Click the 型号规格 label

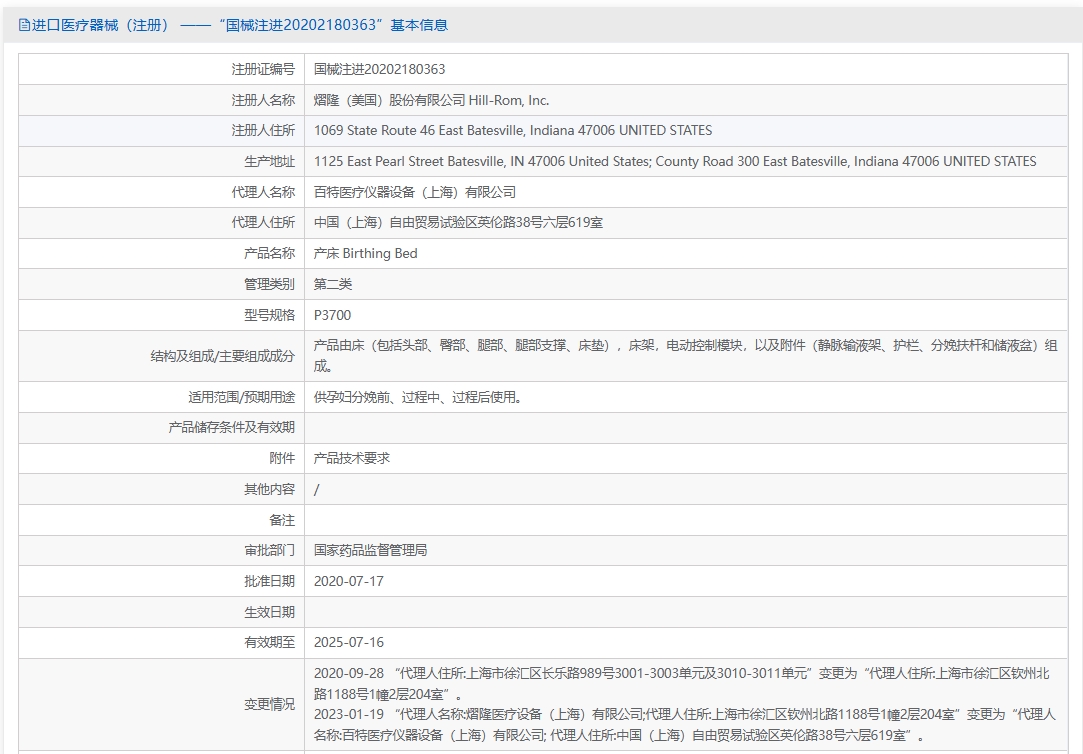269,315
